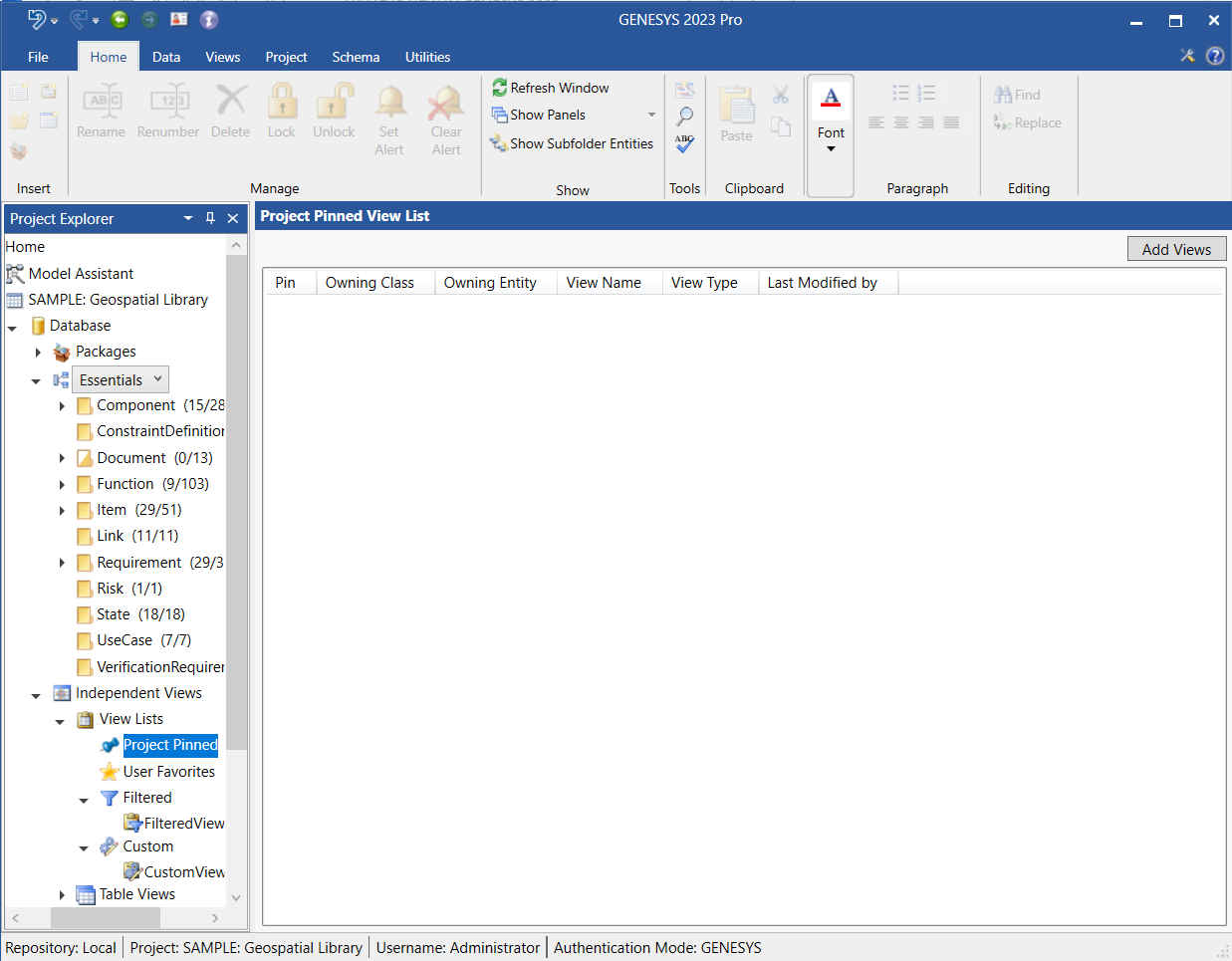Viewport: 1232px width, 961px height.
Task: Close the Project Explorer panel
Action: pyautogui.click(x=233, y=218)
